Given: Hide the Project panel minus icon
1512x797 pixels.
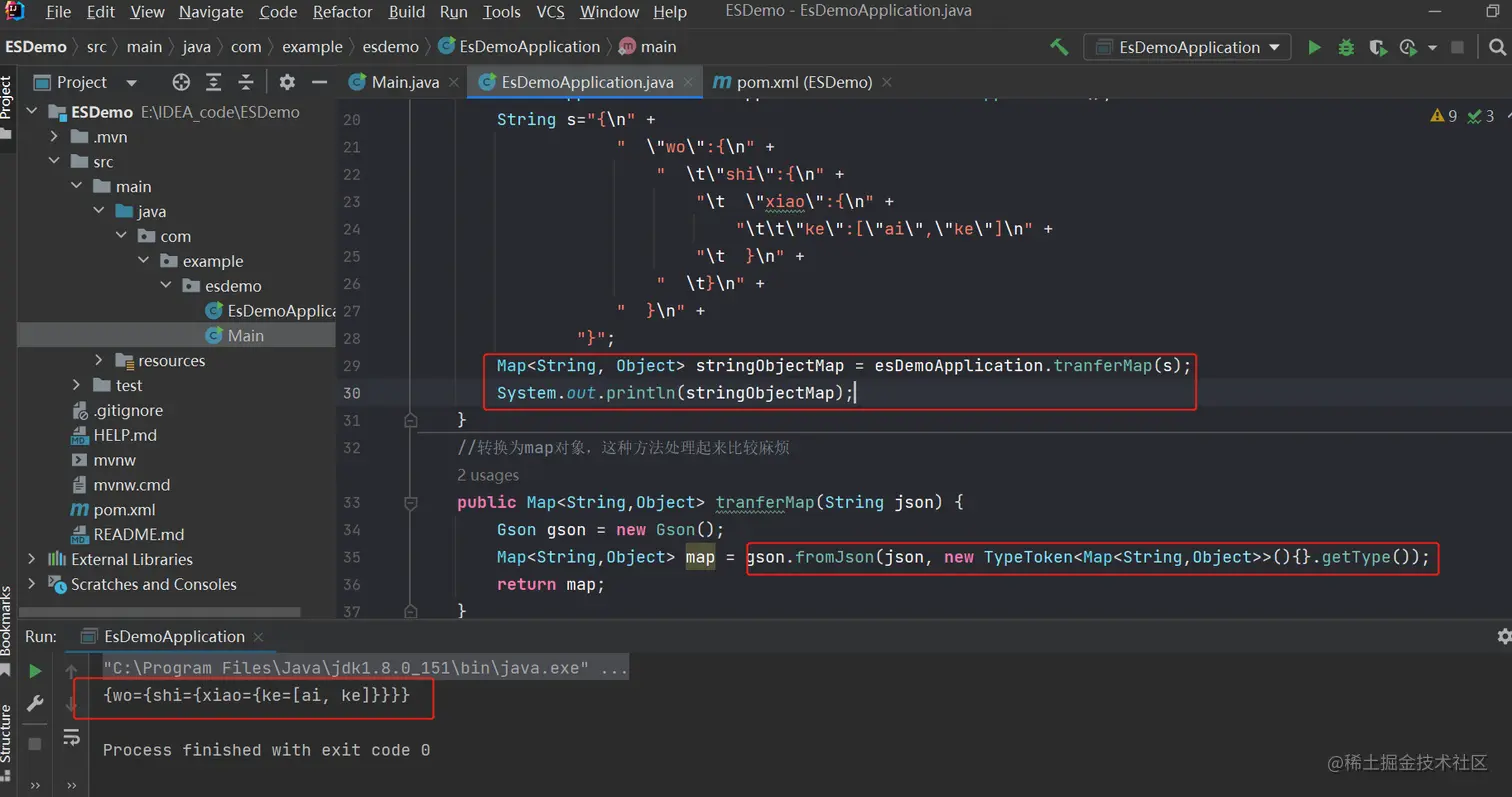Looking at the screenshot, I should pyautogui.click(x=319, y=82).
